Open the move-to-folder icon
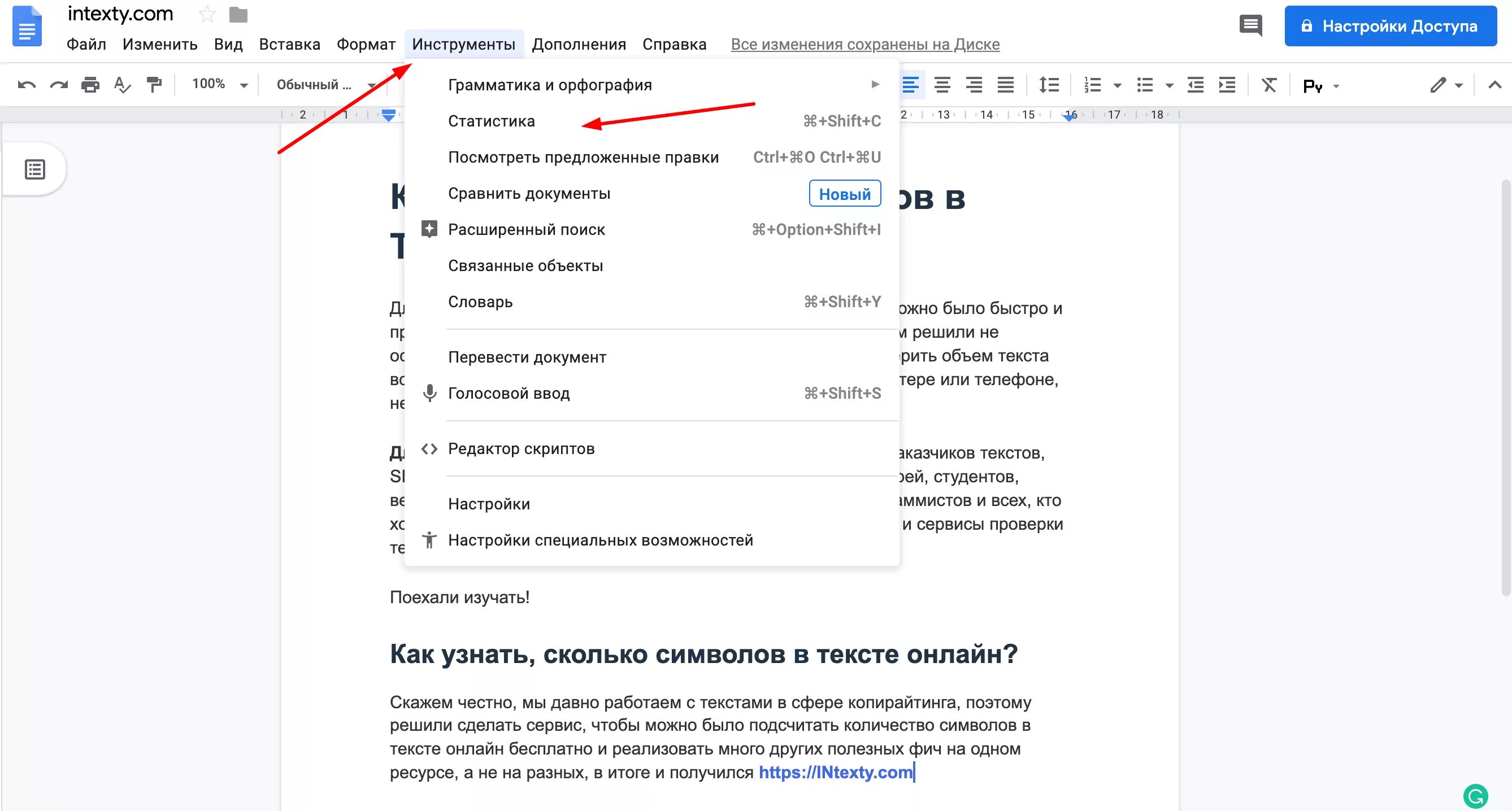 tap(238, 14)
